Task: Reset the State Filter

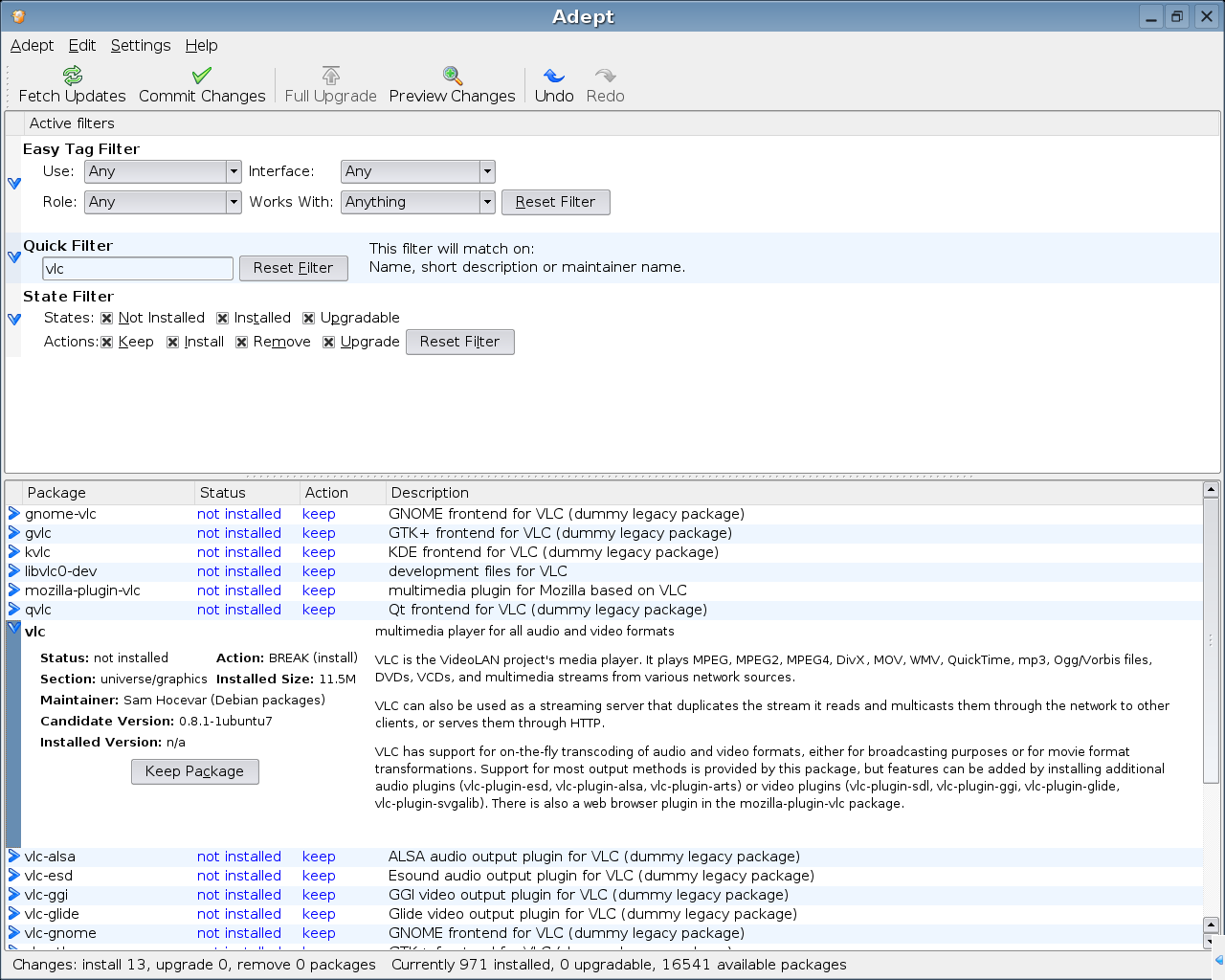Action: [x=459, y=342]
